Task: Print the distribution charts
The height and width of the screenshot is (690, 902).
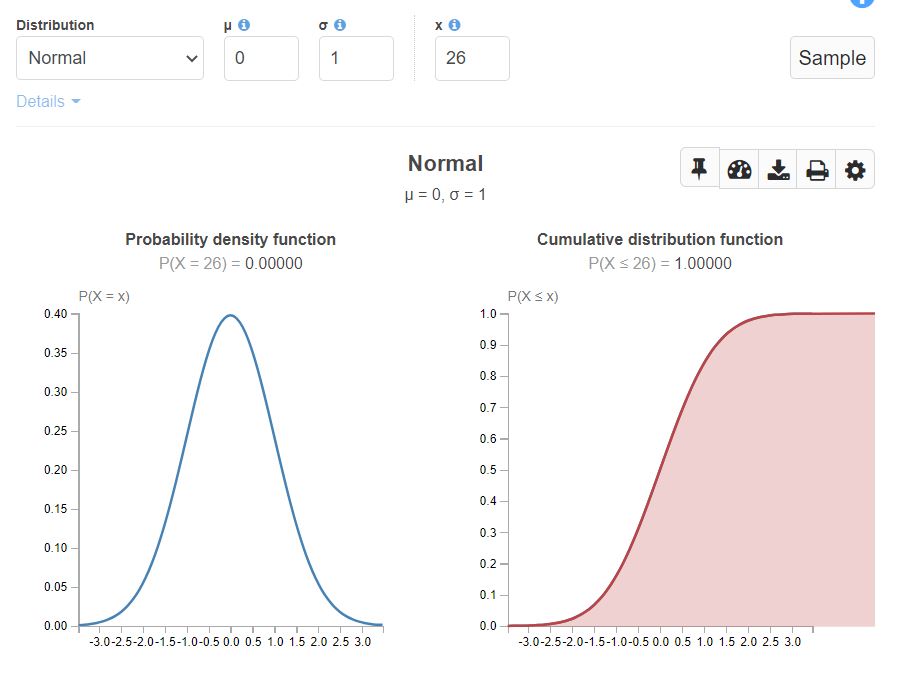Action: coord(816,169)
